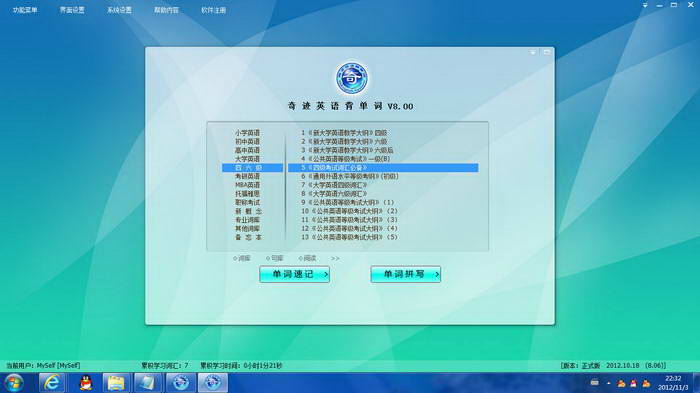This screenshot has width=700, height=393.
Task: Open QQ penguin icon in taskbar
Action: point(85,383)
